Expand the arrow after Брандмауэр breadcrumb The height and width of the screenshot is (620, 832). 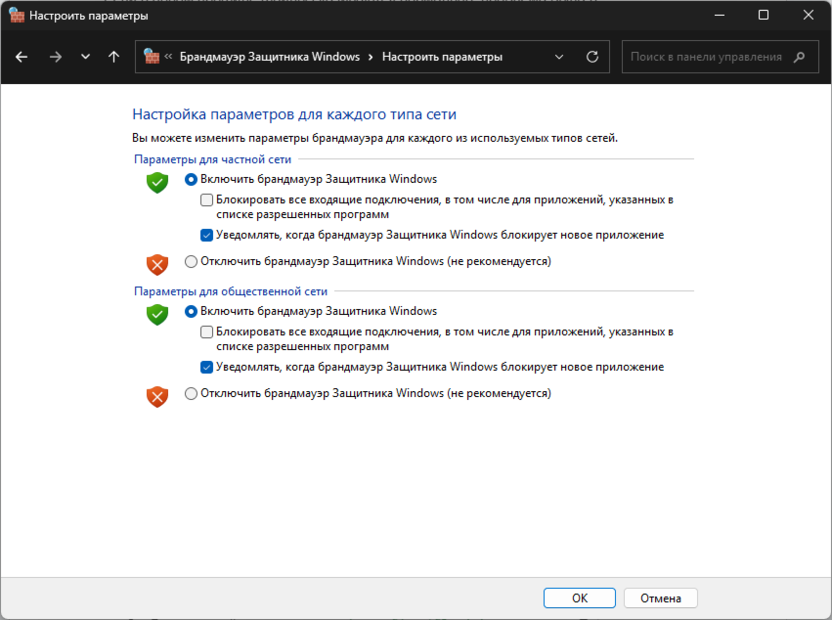(371, 57)
